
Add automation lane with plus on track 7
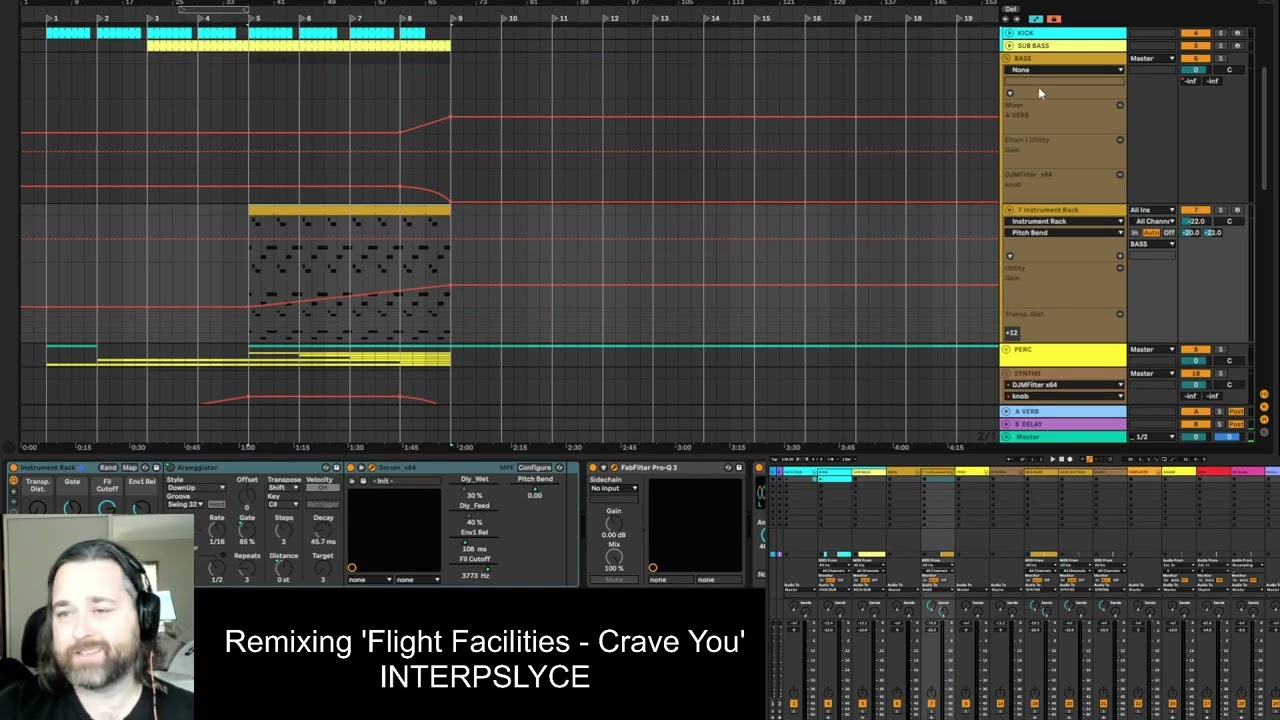click(x=1120, y=256)
